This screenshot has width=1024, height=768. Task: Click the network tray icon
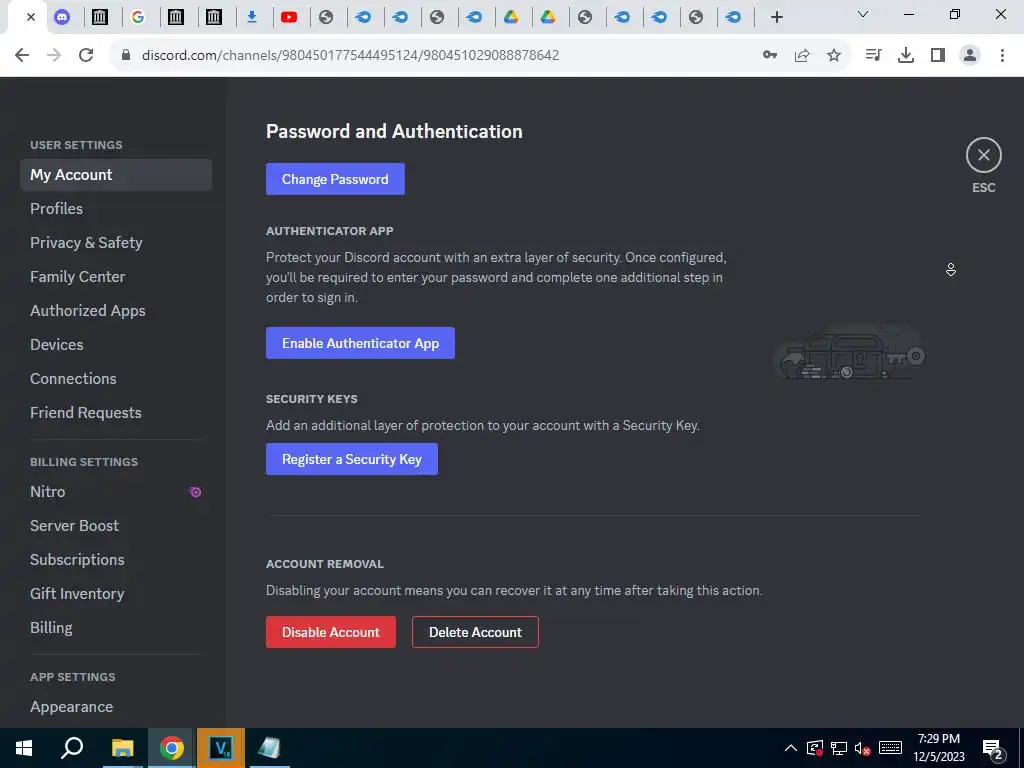(839, 748)
